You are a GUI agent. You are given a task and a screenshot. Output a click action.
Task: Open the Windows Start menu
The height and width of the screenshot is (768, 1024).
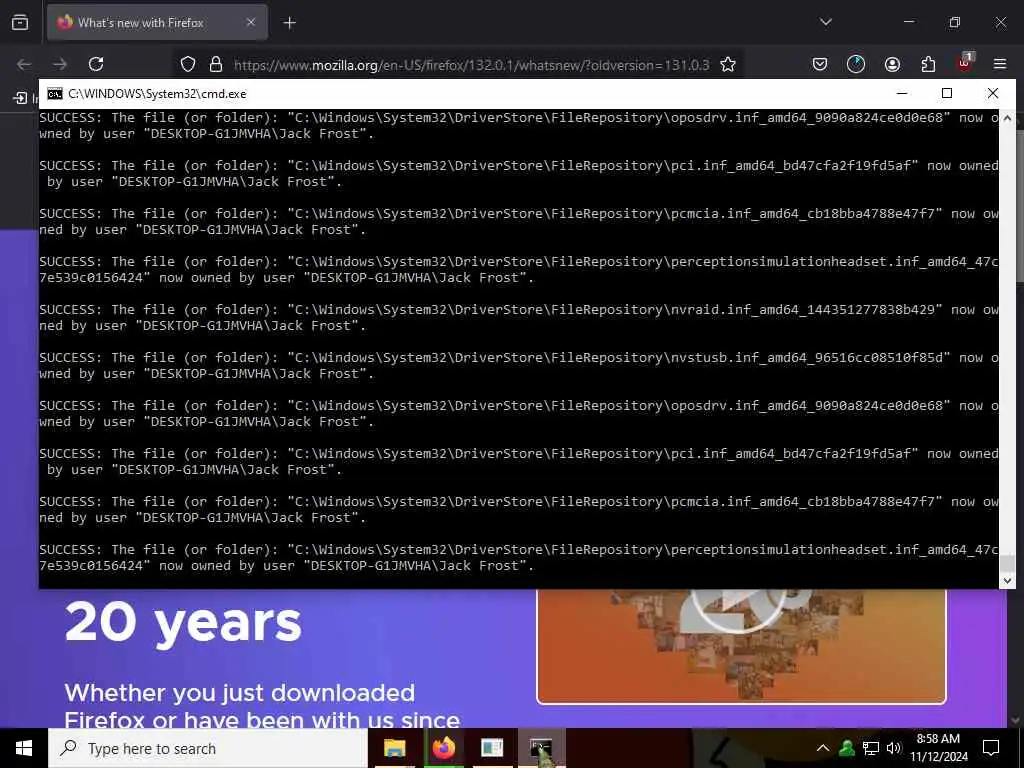[24, 748]
